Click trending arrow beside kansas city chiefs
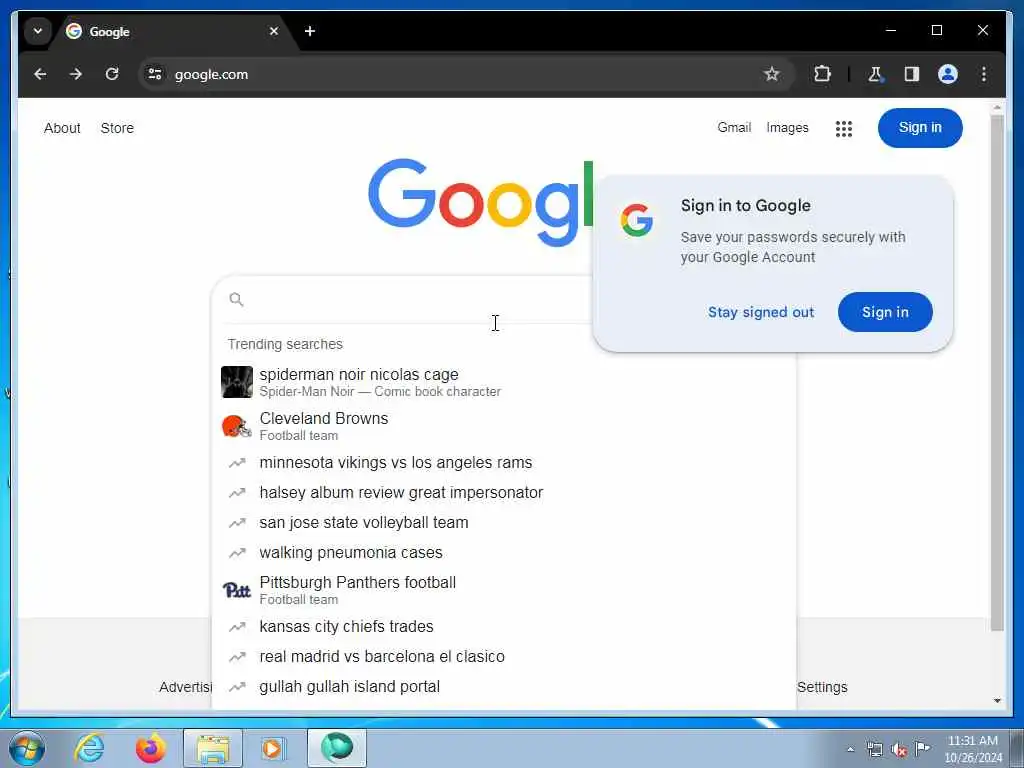 click(236, 627)
